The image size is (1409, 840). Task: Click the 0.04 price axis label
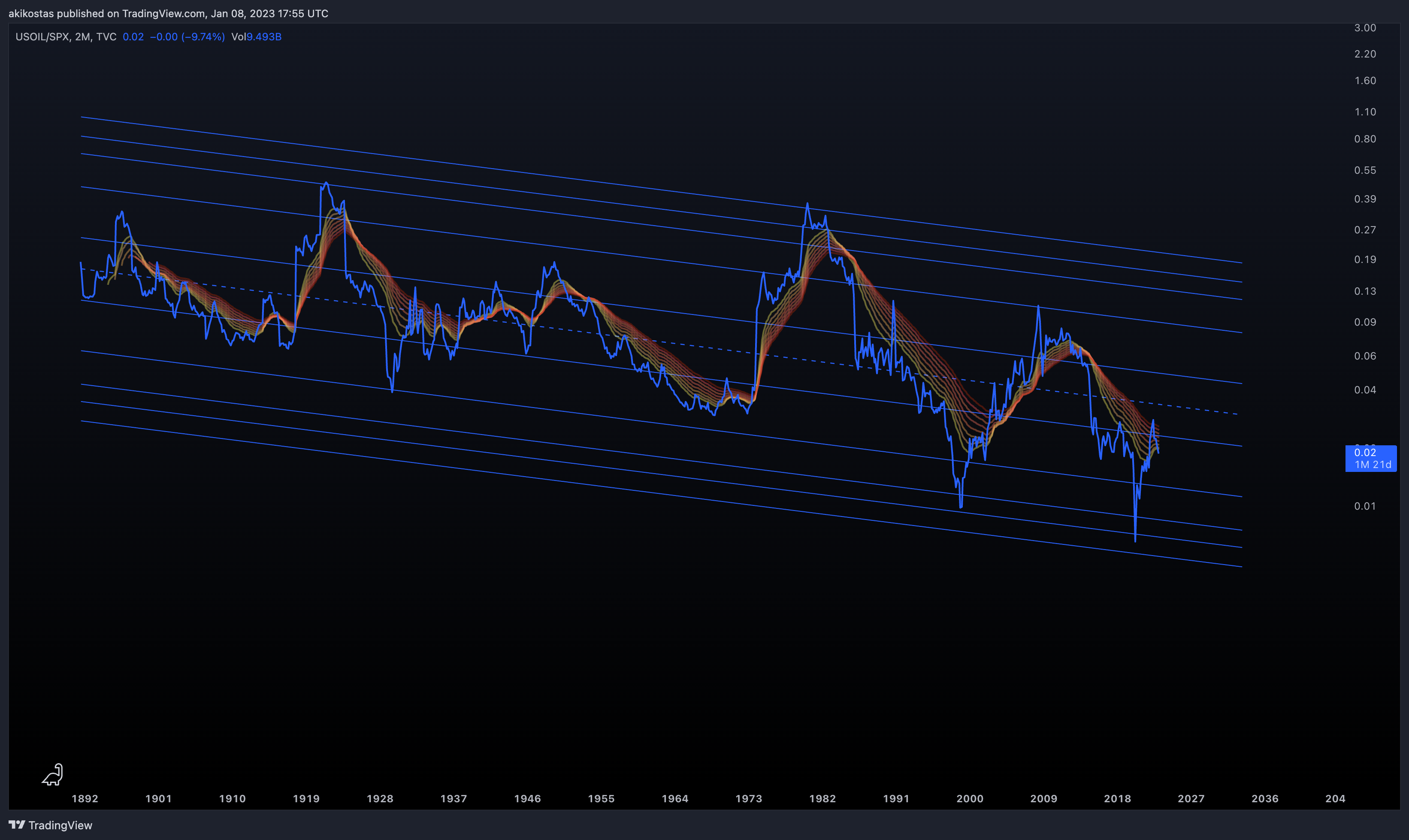pos(1365,390)
